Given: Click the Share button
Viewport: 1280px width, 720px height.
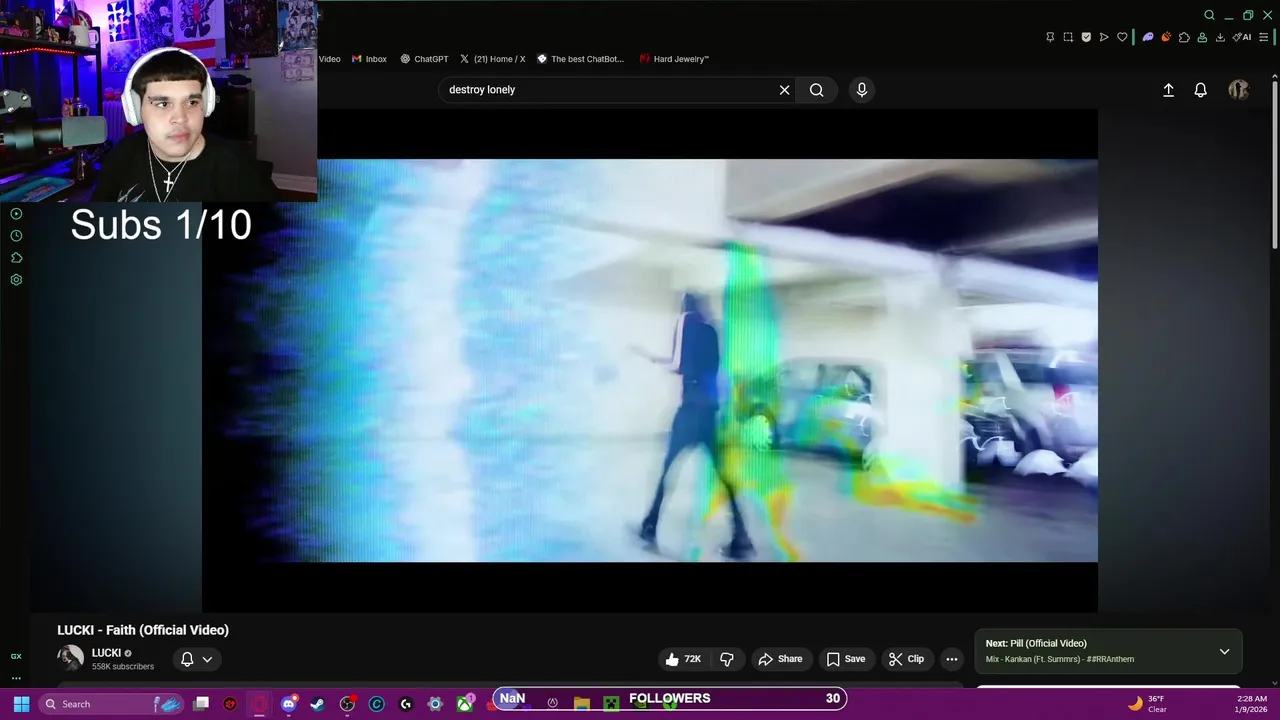Looking at the screenshot, I should [x=780, y=659].
